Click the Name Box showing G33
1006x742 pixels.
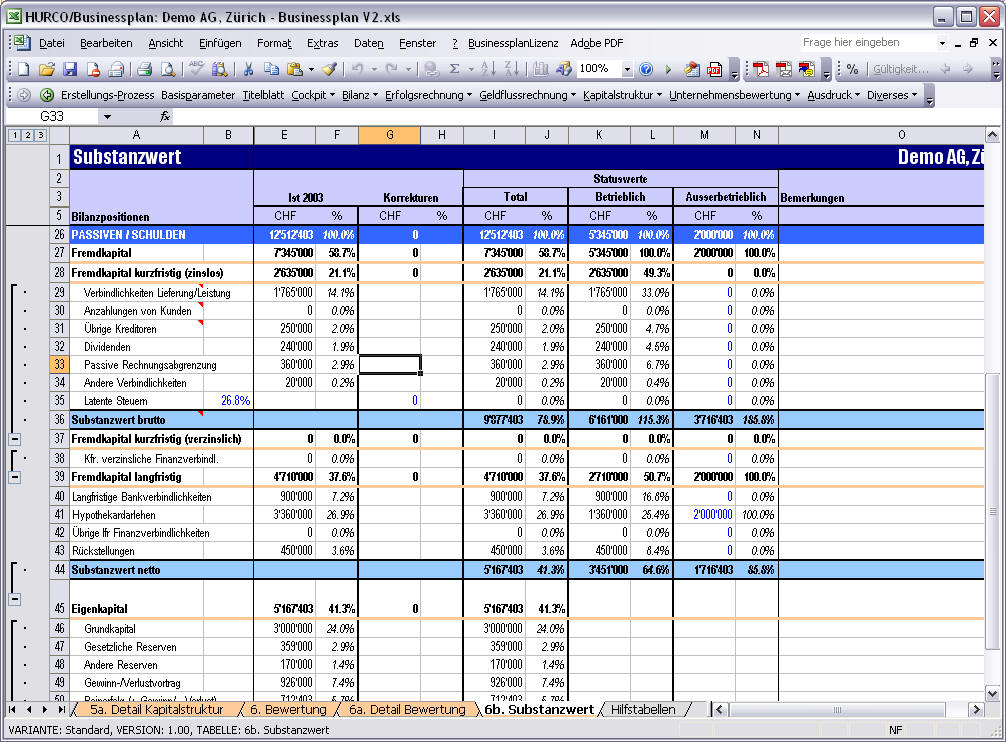point(53,116)
